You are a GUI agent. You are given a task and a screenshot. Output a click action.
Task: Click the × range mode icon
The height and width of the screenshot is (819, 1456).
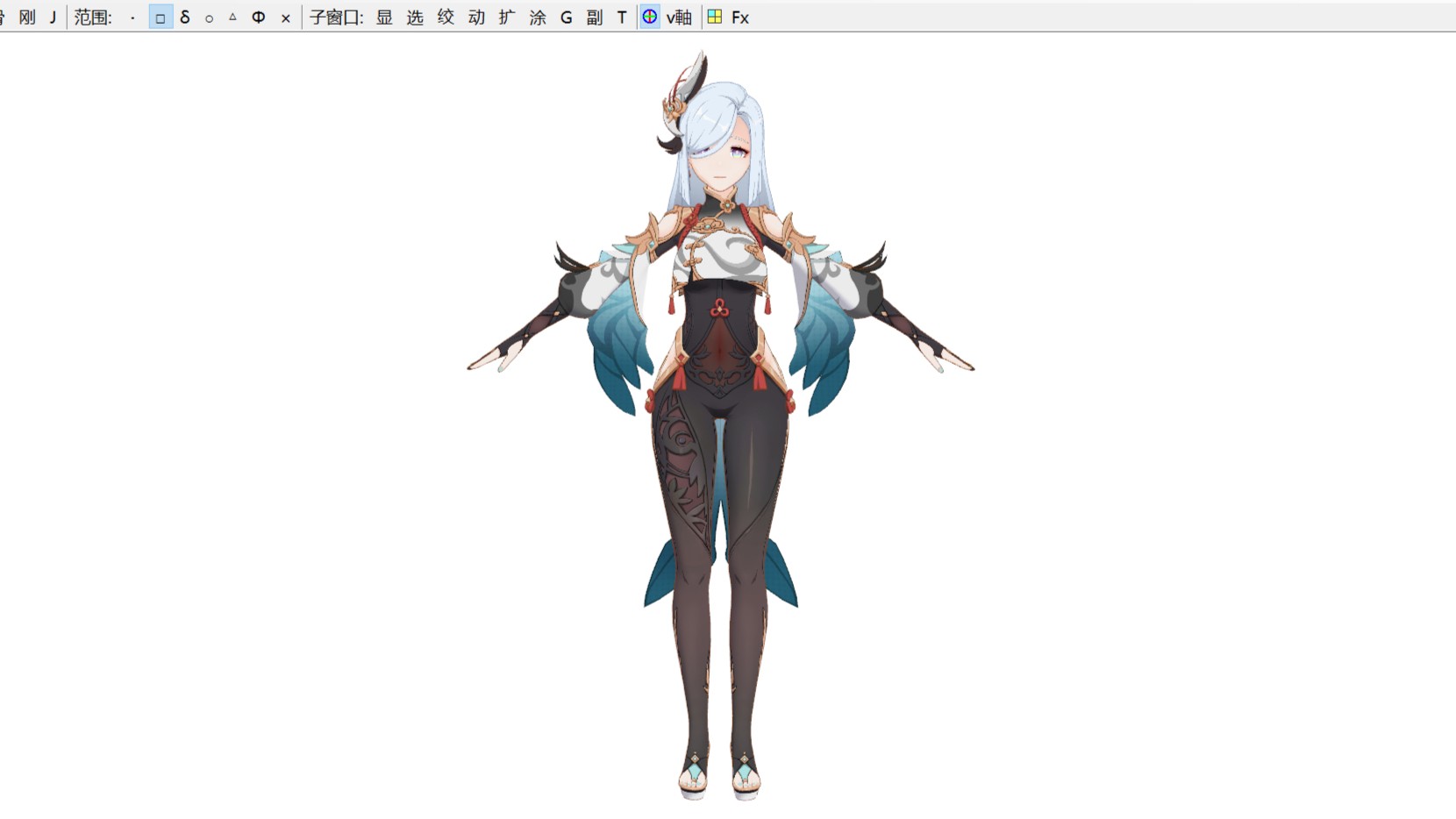tap(285, 18)
